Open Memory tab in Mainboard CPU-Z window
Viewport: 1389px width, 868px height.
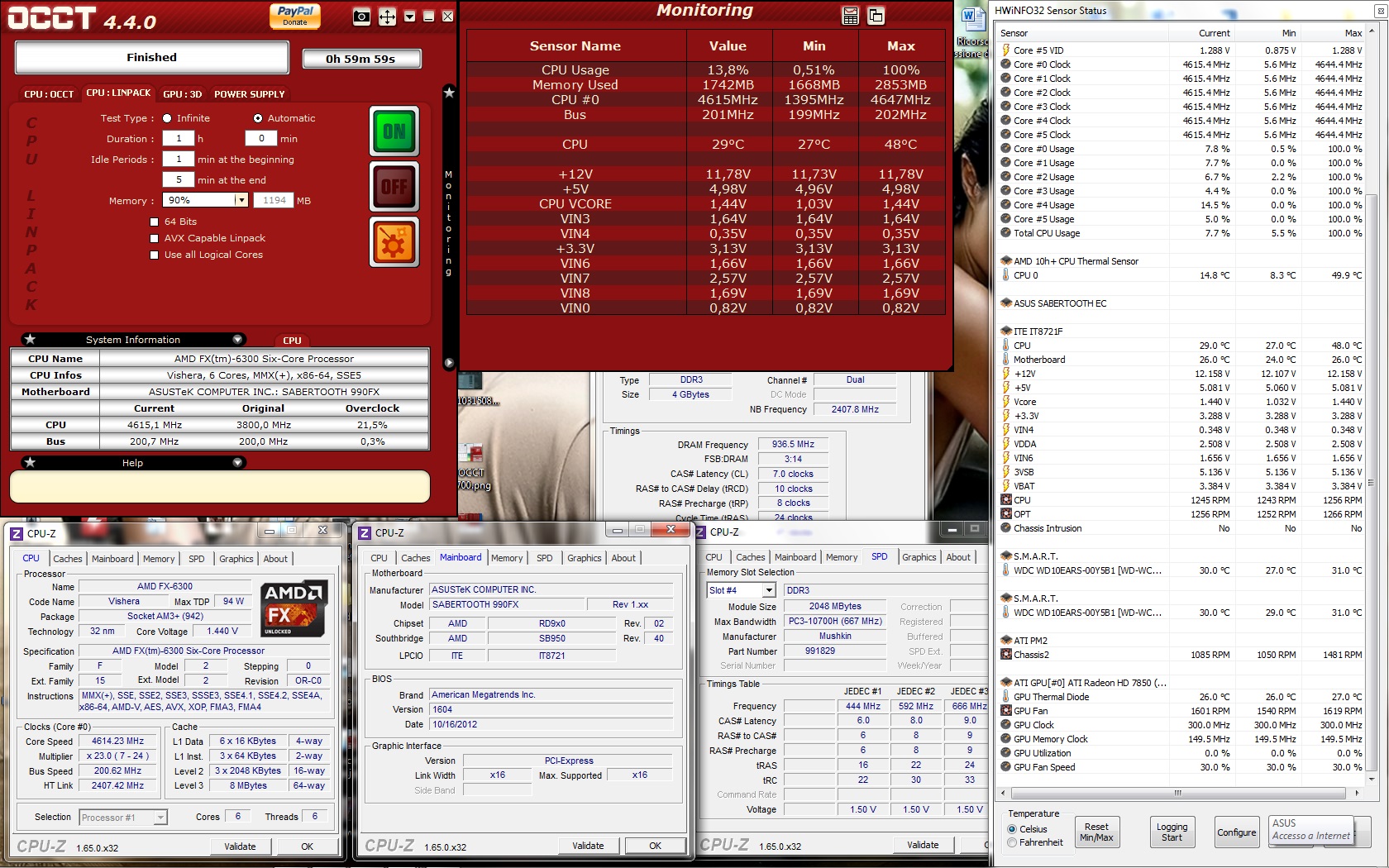point(507,558)
